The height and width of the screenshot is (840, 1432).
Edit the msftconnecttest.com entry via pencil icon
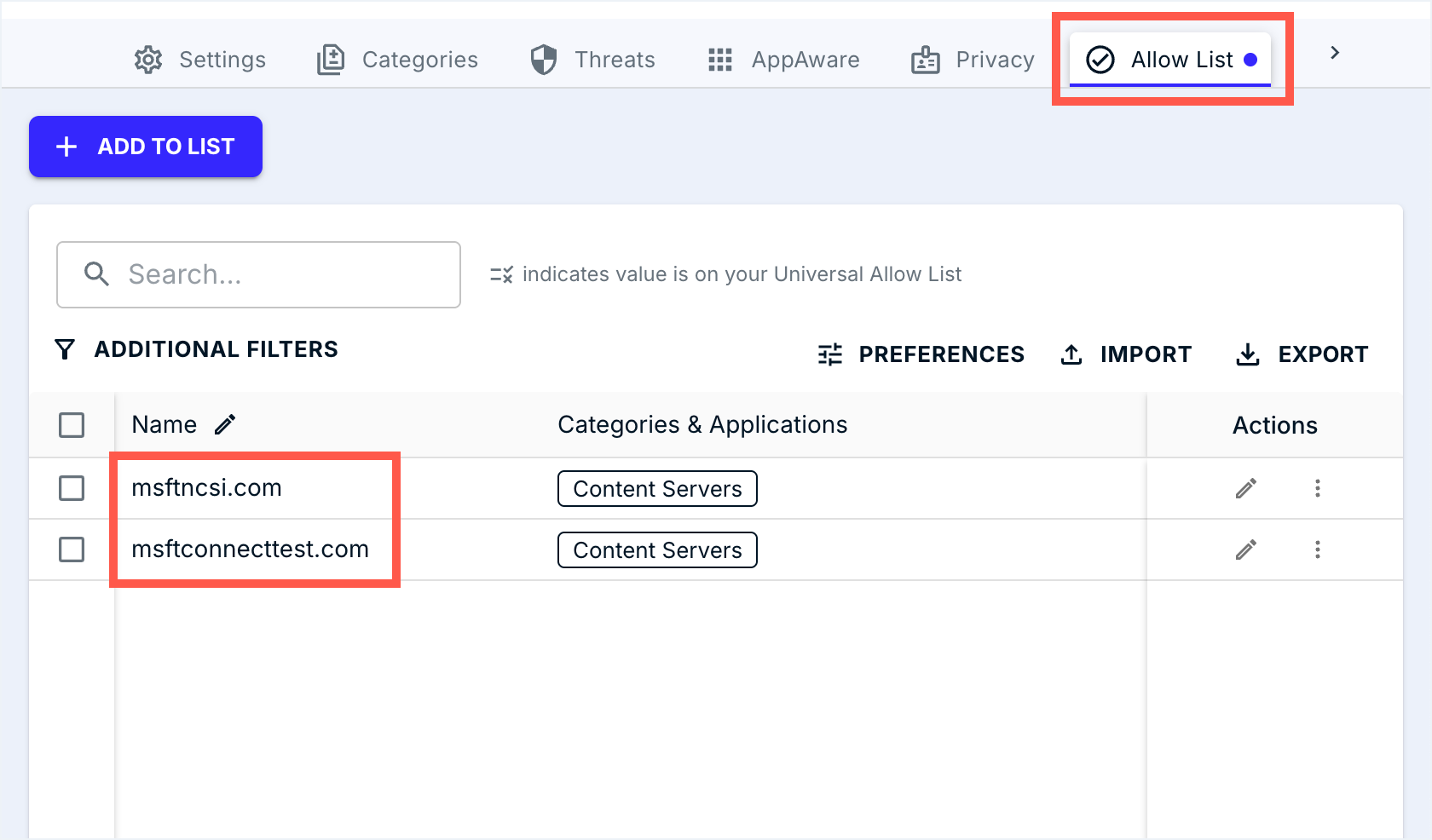click(x=1245, y=549)
